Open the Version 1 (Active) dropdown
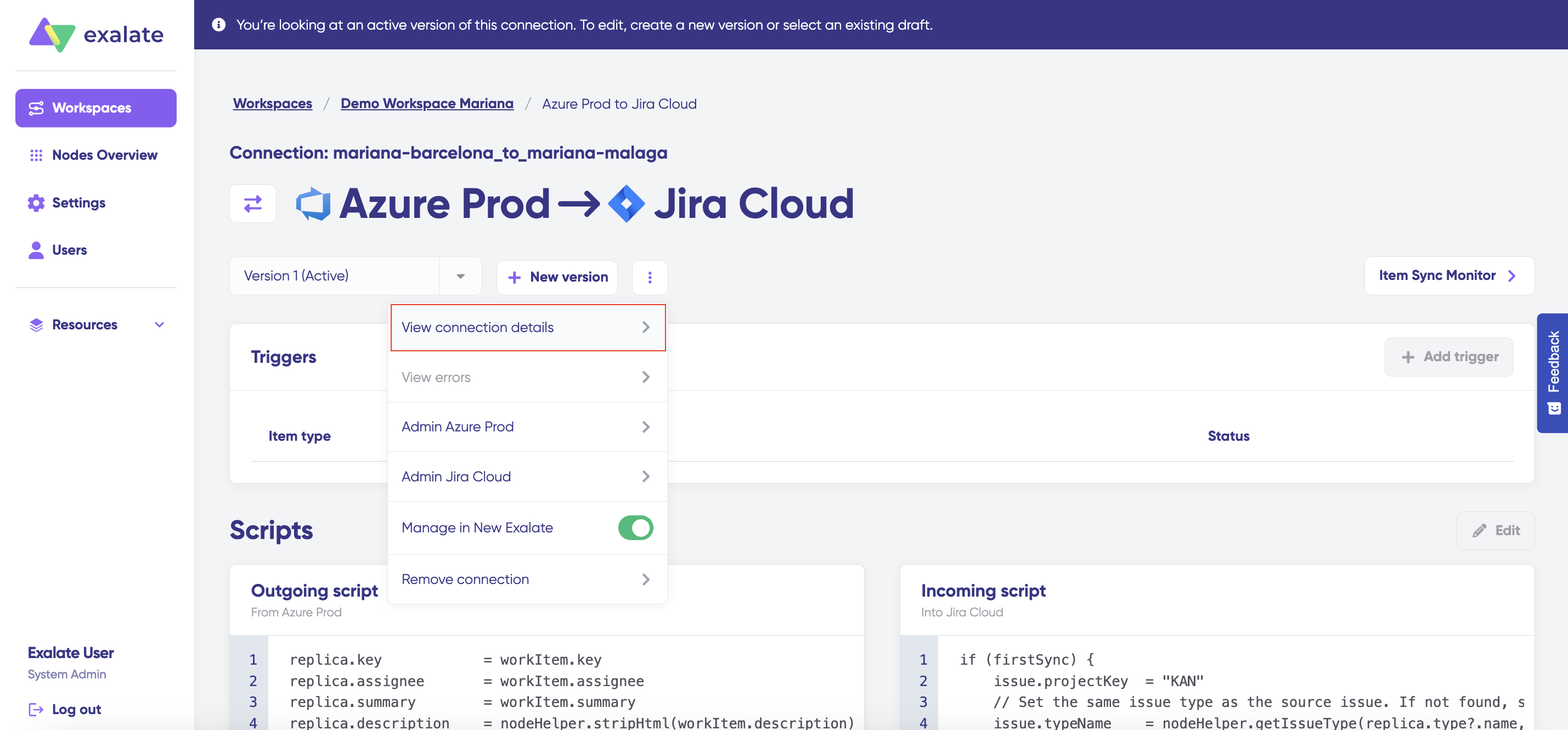The width and height of the screenshot is (1568, 730). (460, 276)
